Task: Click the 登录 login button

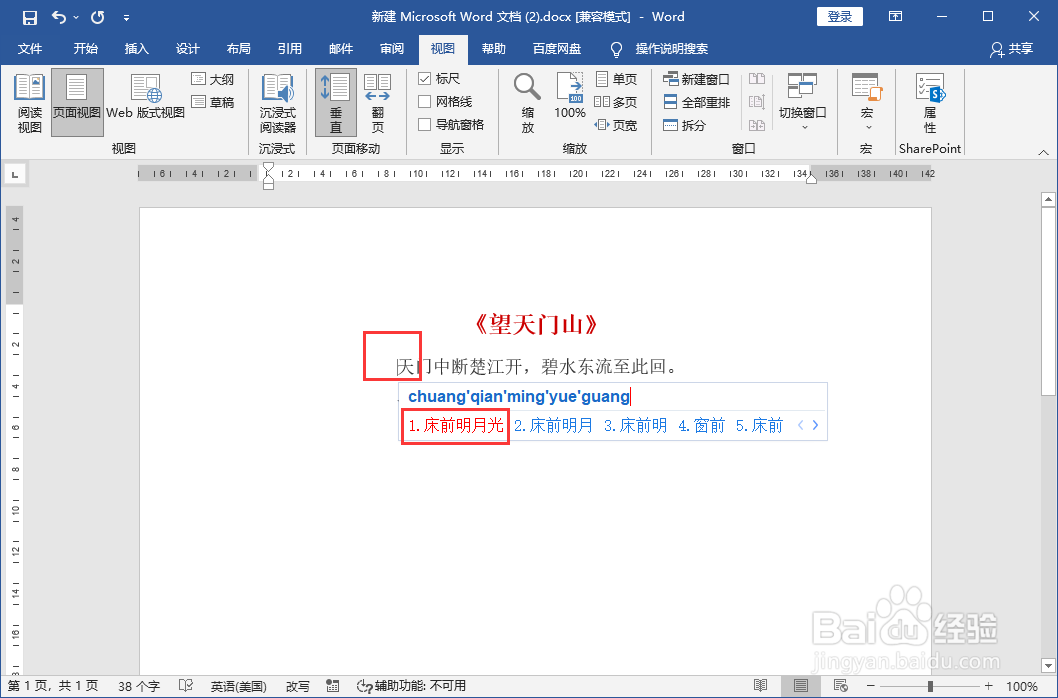Action: click(839, 16)
